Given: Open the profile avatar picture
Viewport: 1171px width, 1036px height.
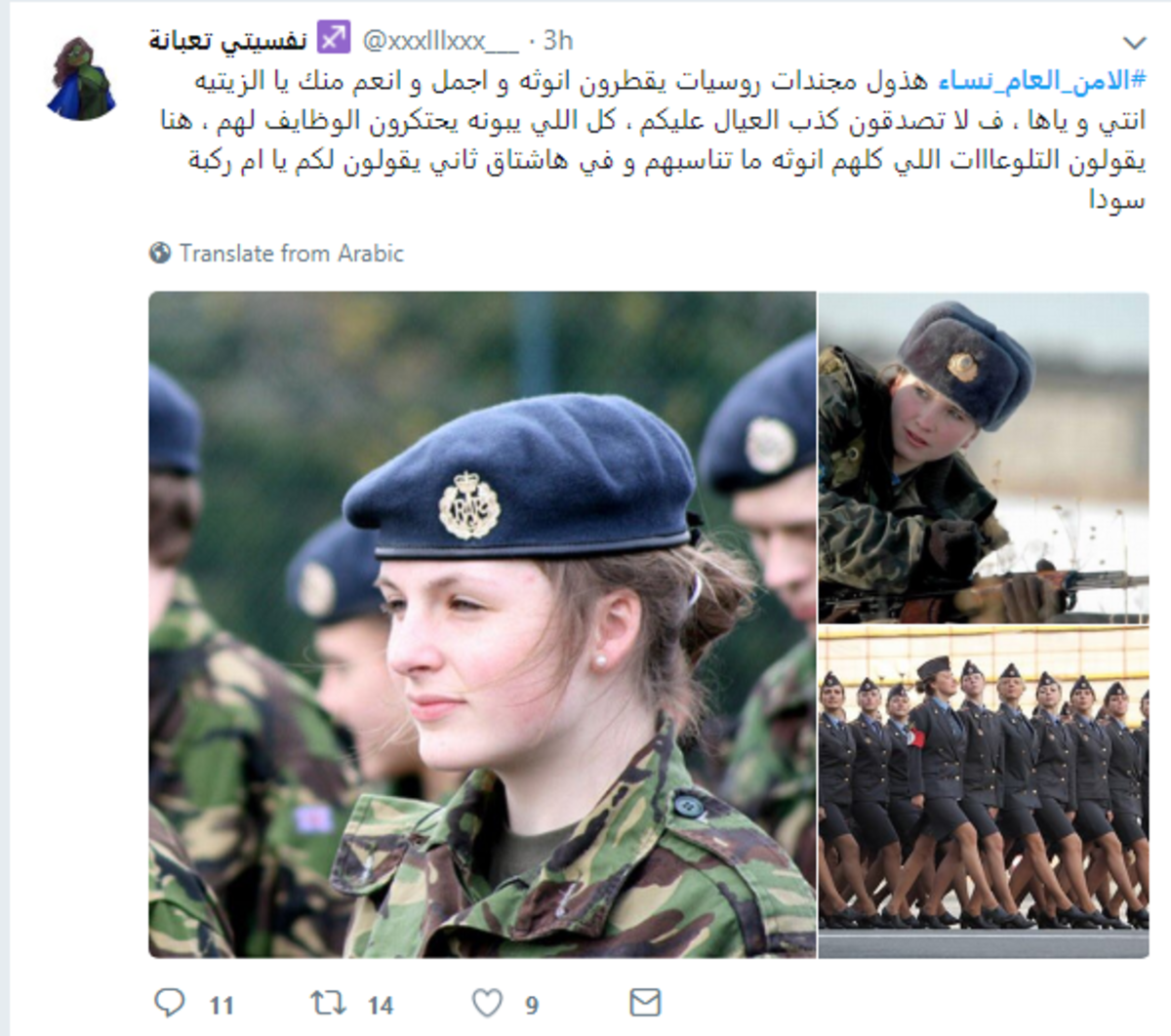Looking at the screenshot, I should tap(81, 78).
